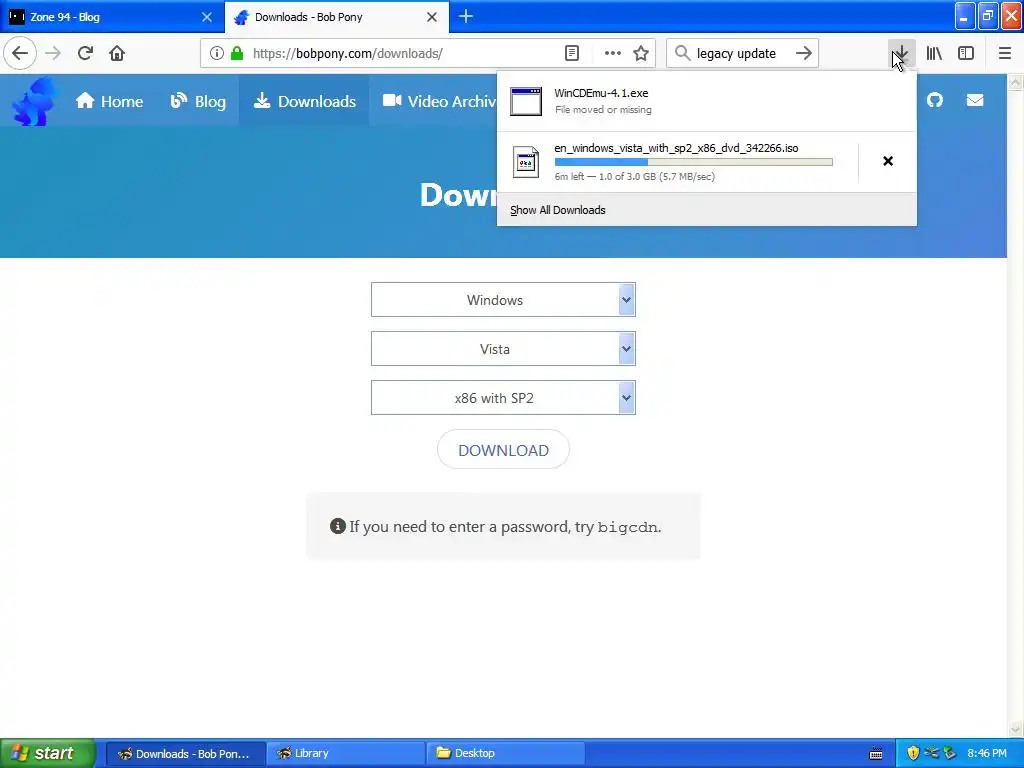Screen dimensions: 1024x768
Task: Click the Bob Pony site logo
Action: tap(34, 101)
